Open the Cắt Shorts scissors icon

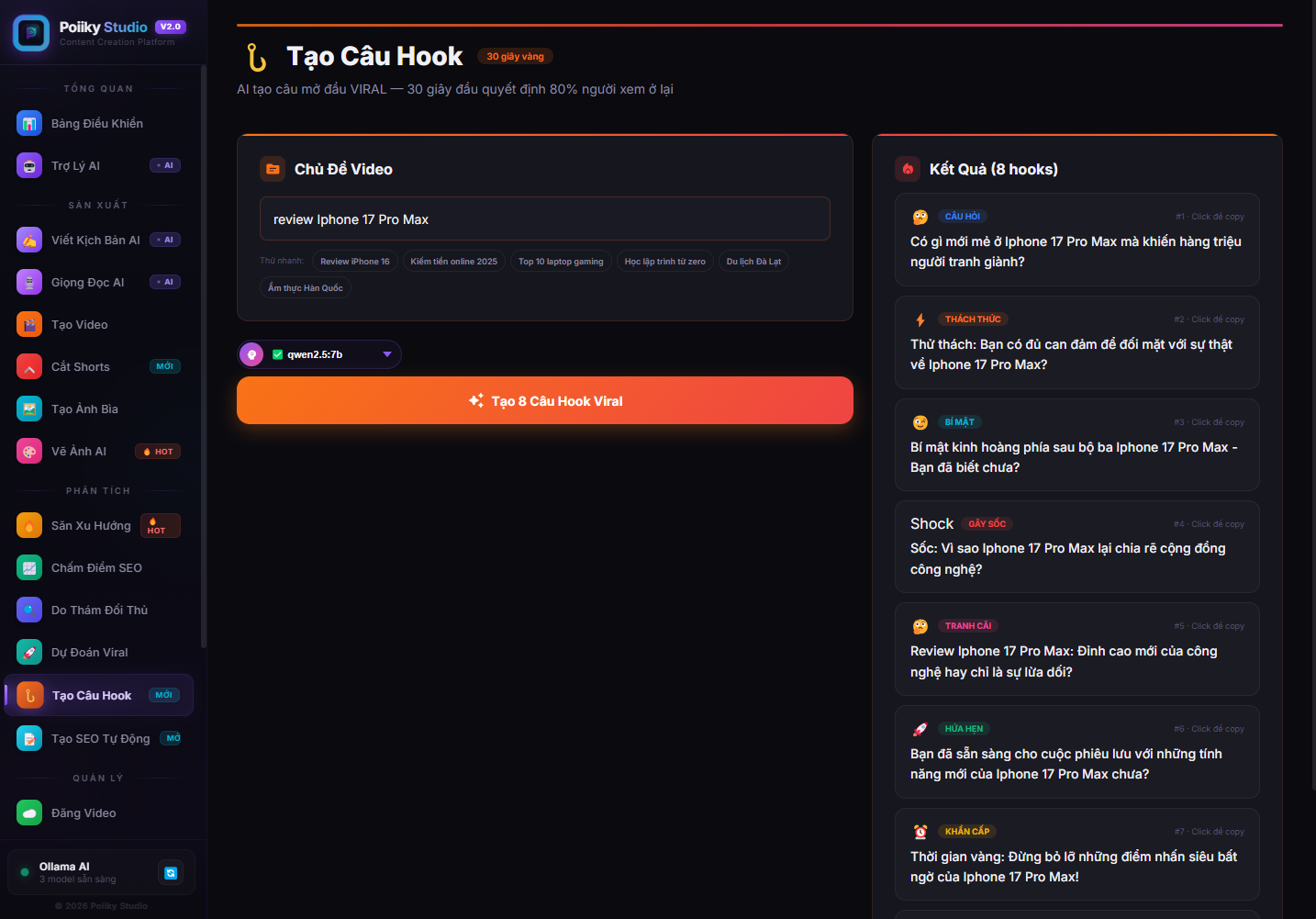point(29,366)
